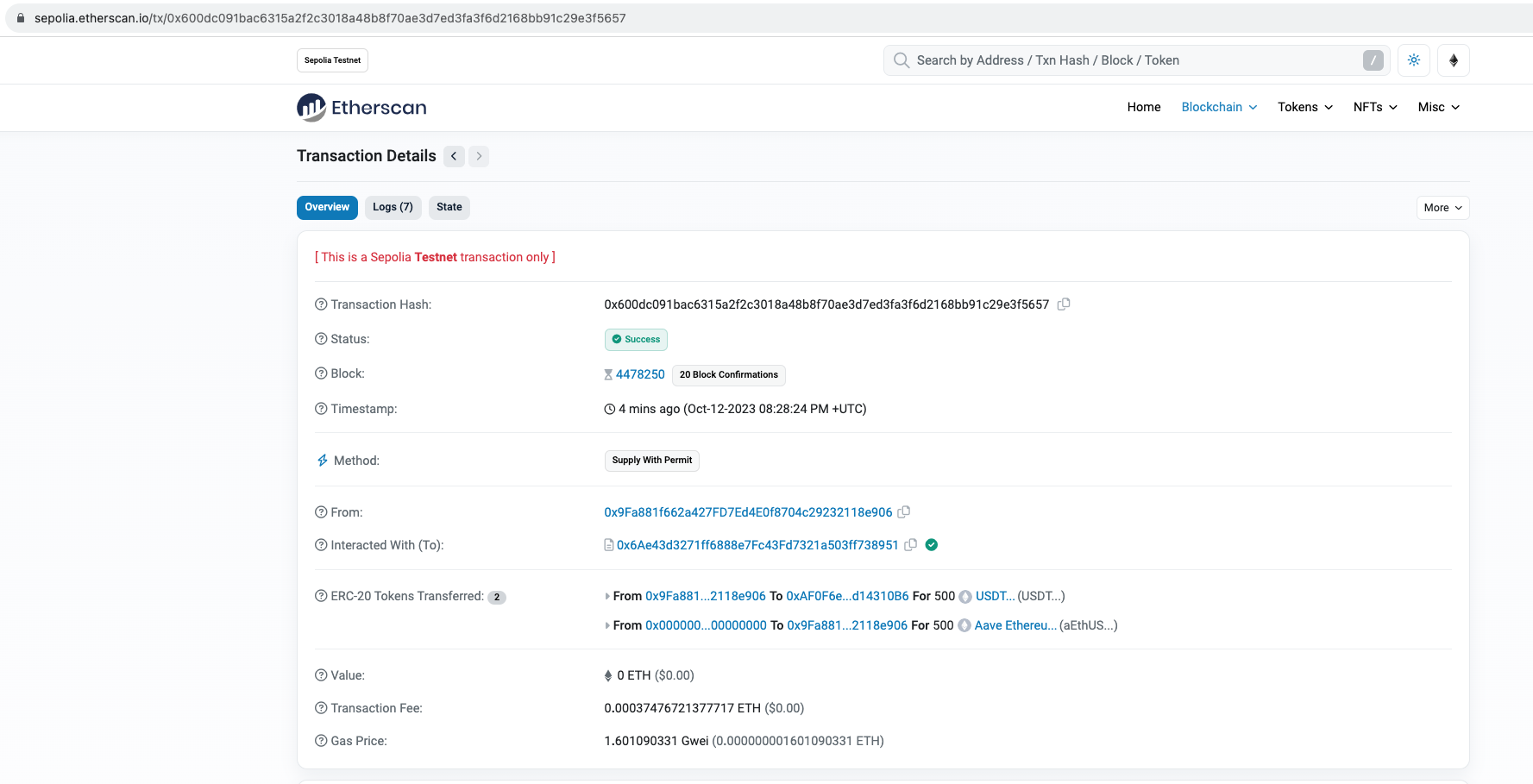Image resolution: width=1533 pixels, height=784 pixels.
Task: Click help icon beside Transaction Fee
Action: point(321,708)
